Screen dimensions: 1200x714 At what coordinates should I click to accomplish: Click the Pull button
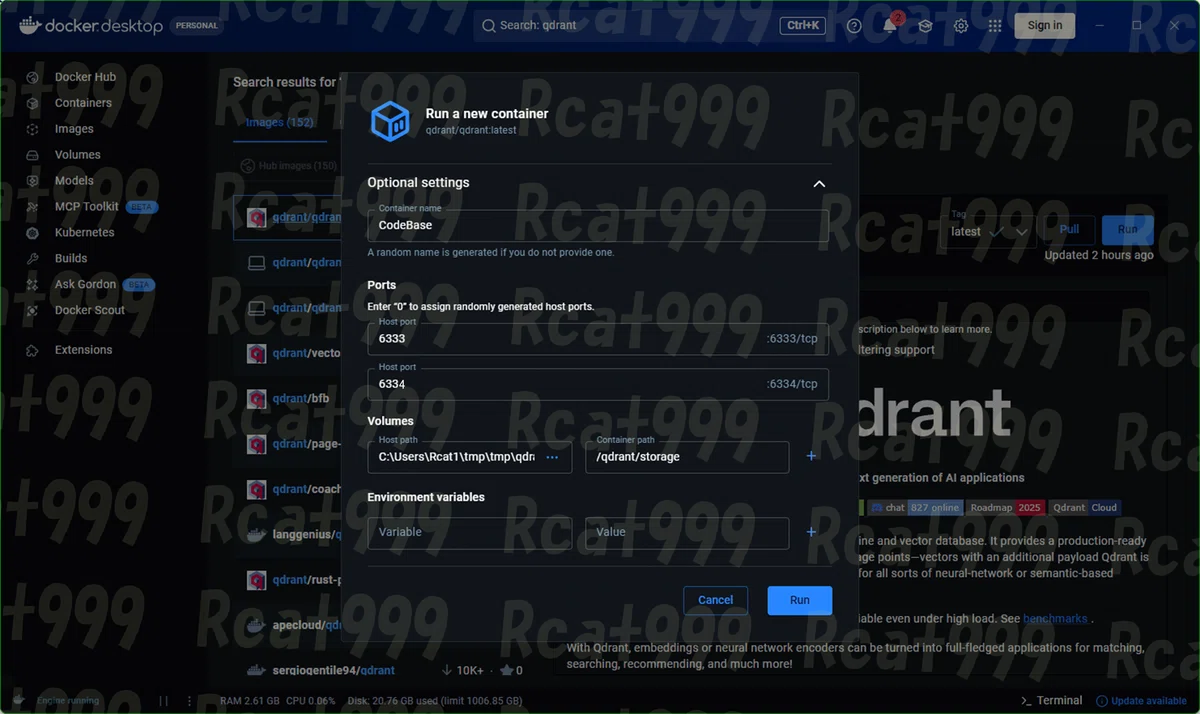(1069, 229)
